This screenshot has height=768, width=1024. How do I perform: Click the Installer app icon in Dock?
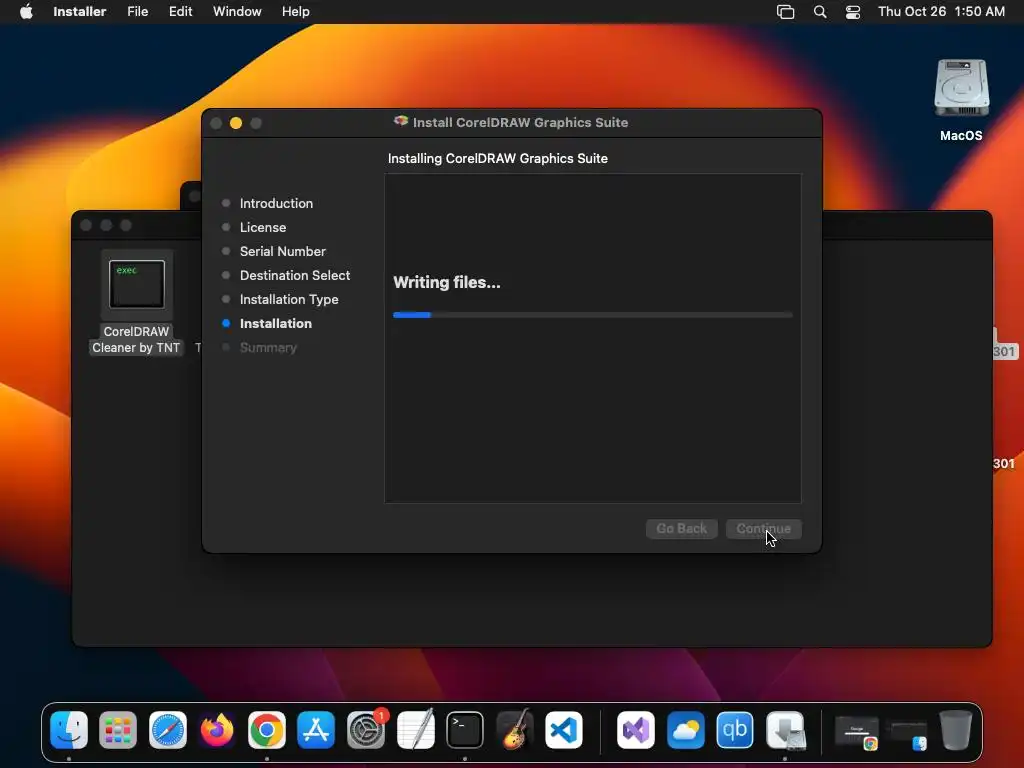coord(785,730)
